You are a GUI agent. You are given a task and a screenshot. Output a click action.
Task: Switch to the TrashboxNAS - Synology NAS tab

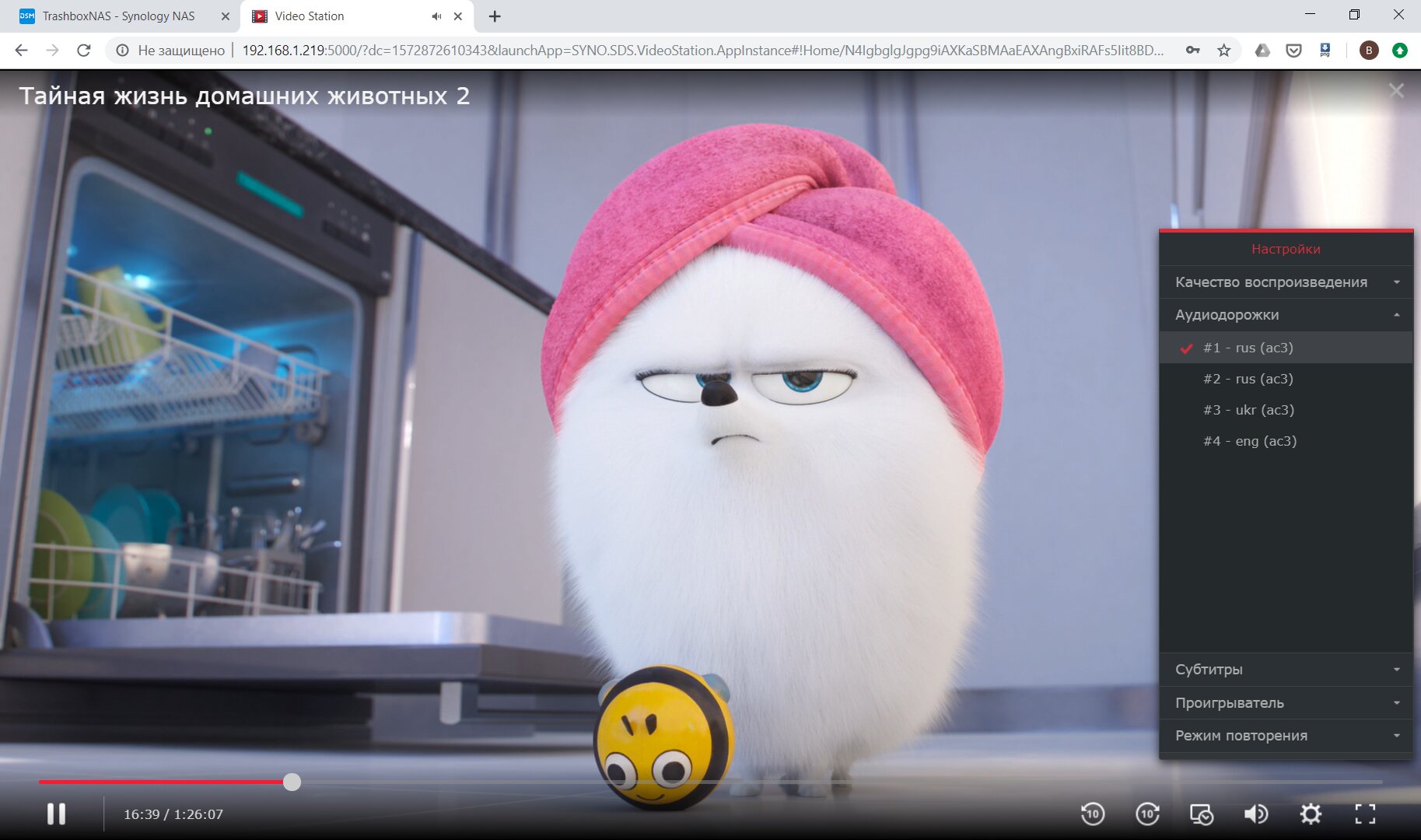[x=118, y=16]
